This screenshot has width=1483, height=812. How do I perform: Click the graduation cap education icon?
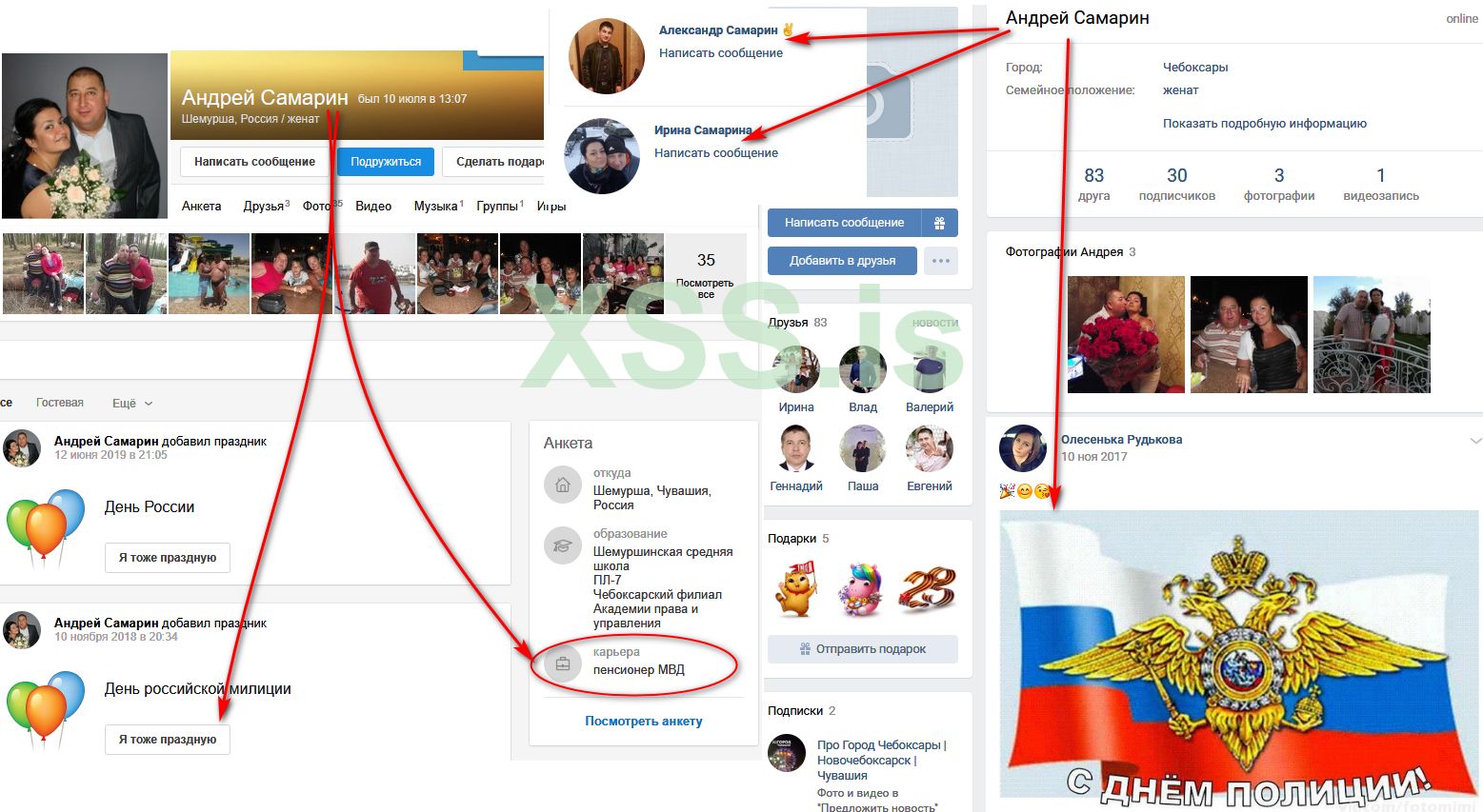pos(563,546)
